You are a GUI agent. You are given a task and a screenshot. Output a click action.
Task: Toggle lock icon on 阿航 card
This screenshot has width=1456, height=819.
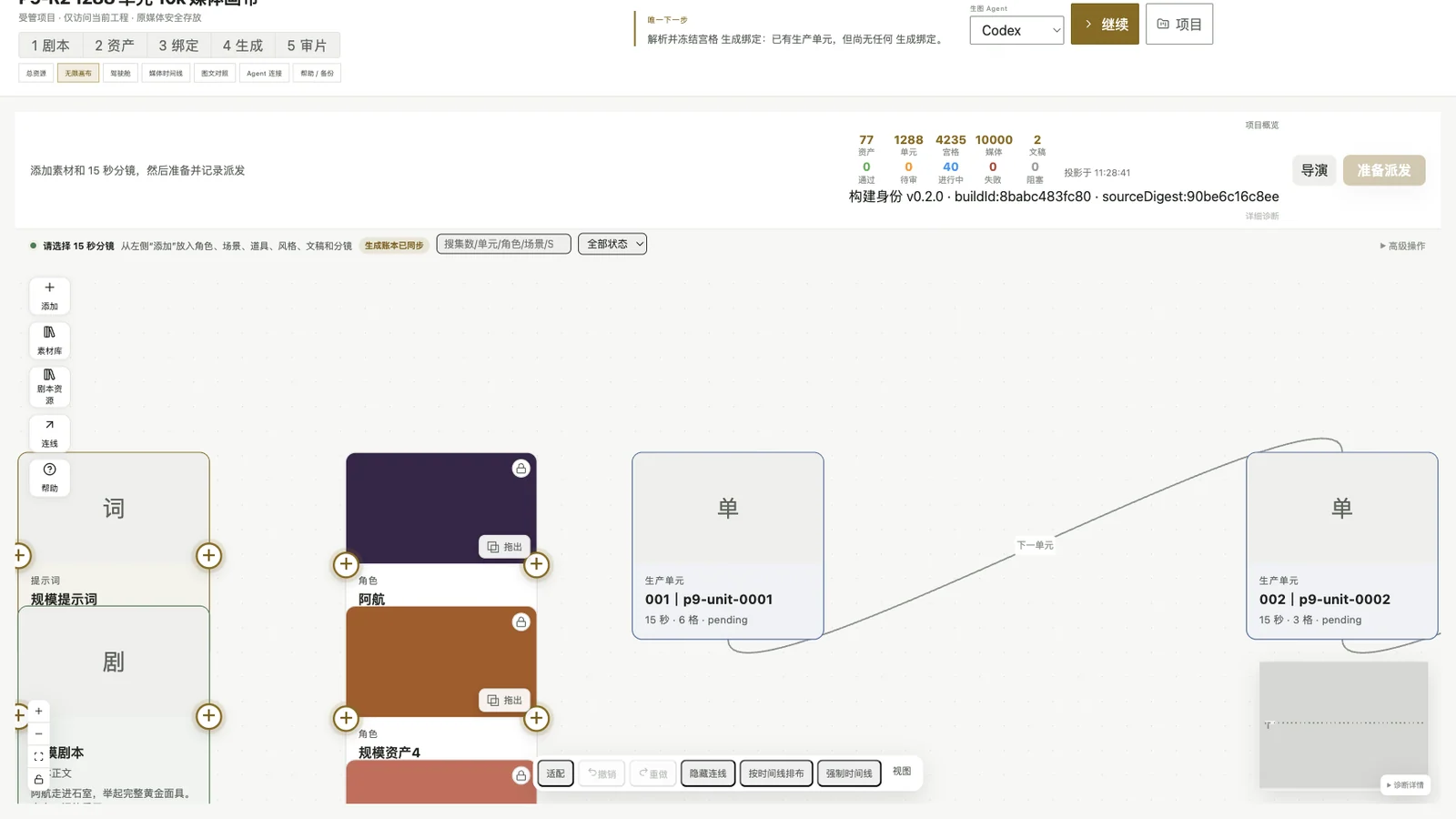(x=521, y=469)
